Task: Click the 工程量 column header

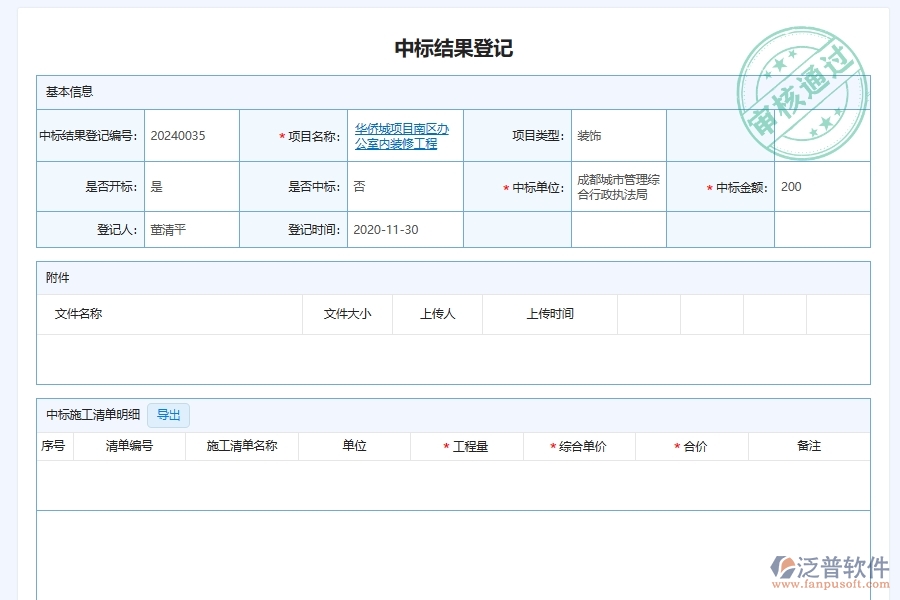Action: tap(471, 446)
